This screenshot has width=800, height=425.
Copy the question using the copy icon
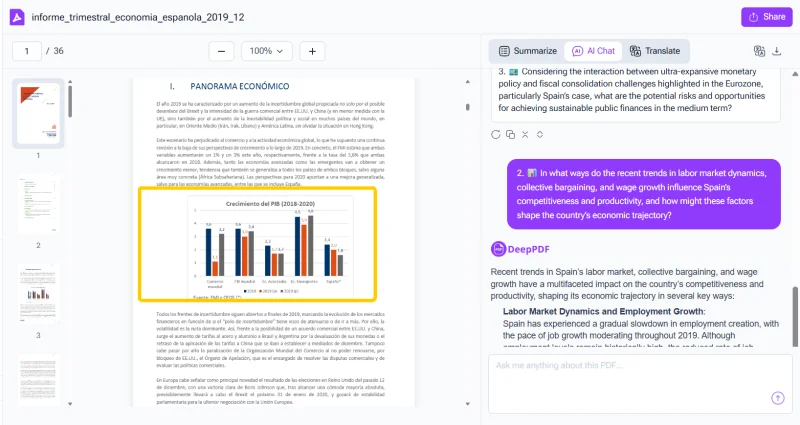pyautogui.click(x=510, y=134)
